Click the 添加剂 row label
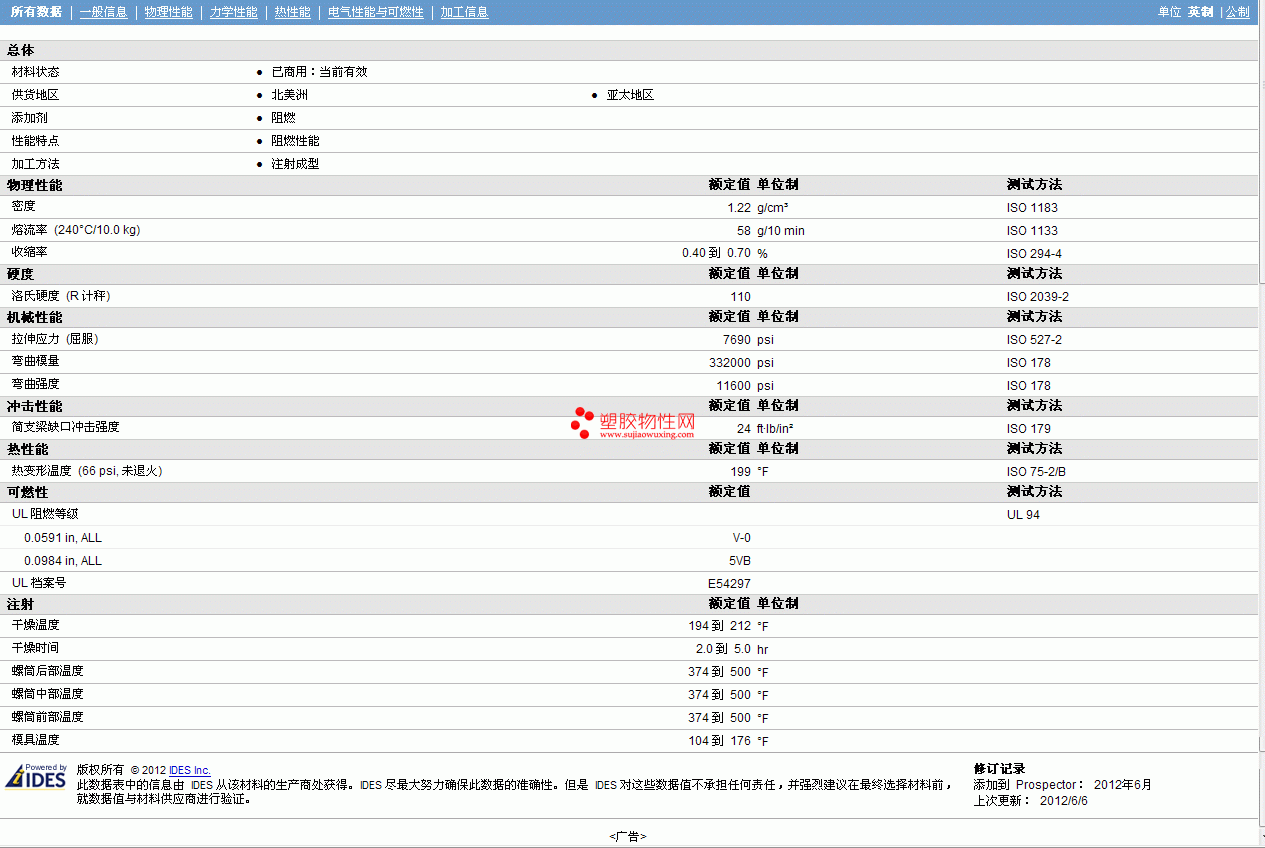 click(29, 118)
